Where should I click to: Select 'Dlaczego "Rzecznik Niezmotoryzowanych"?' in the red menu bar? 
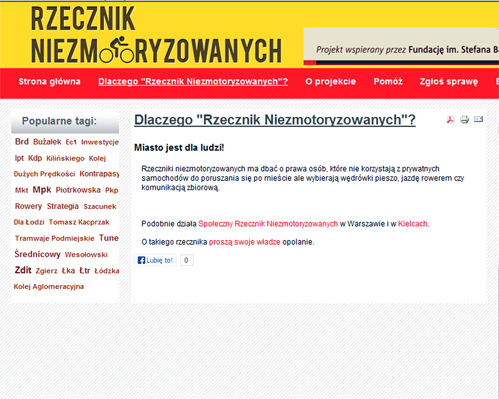[193, 82]
